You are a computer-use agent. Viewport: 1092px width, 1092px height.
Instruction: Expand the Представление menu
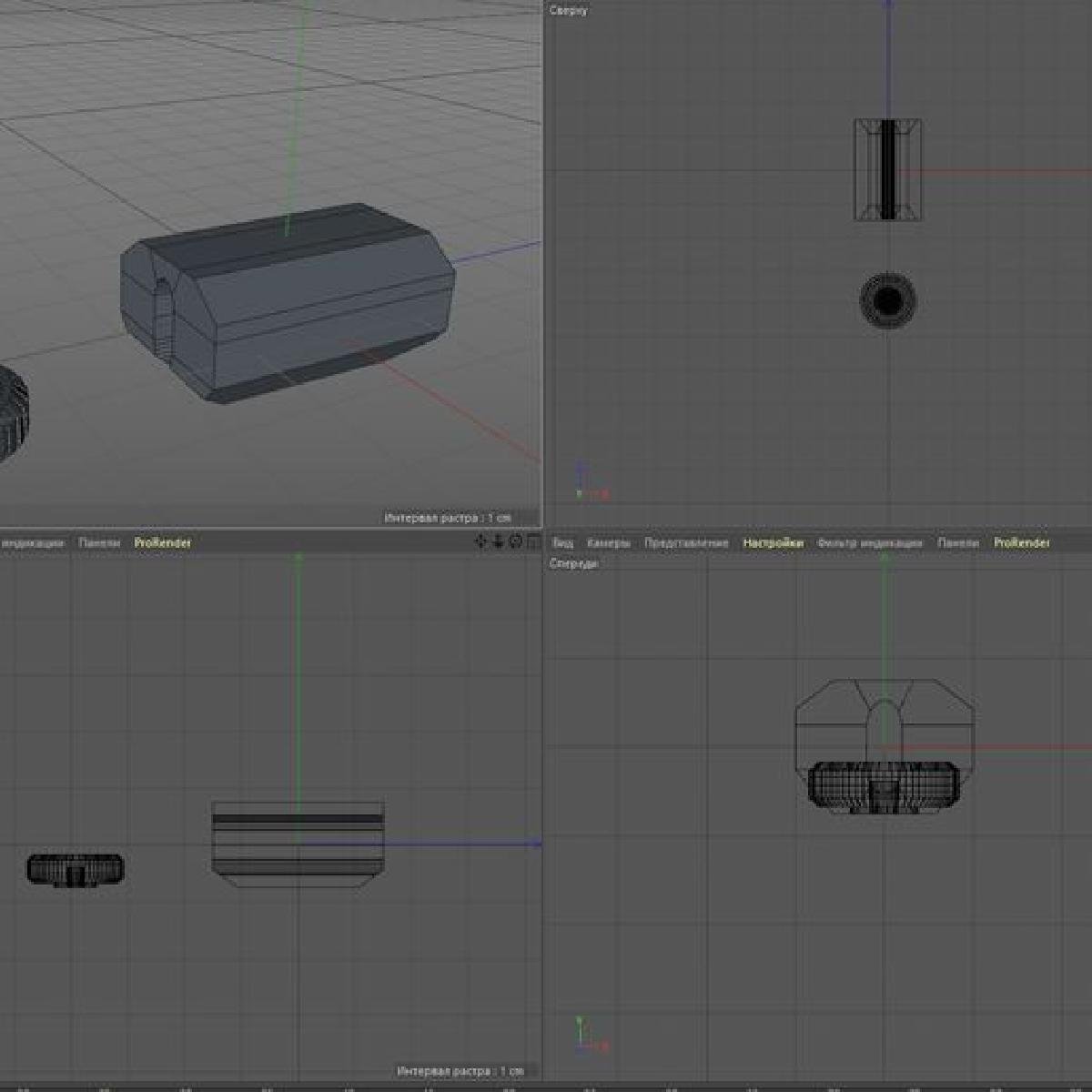686,543
